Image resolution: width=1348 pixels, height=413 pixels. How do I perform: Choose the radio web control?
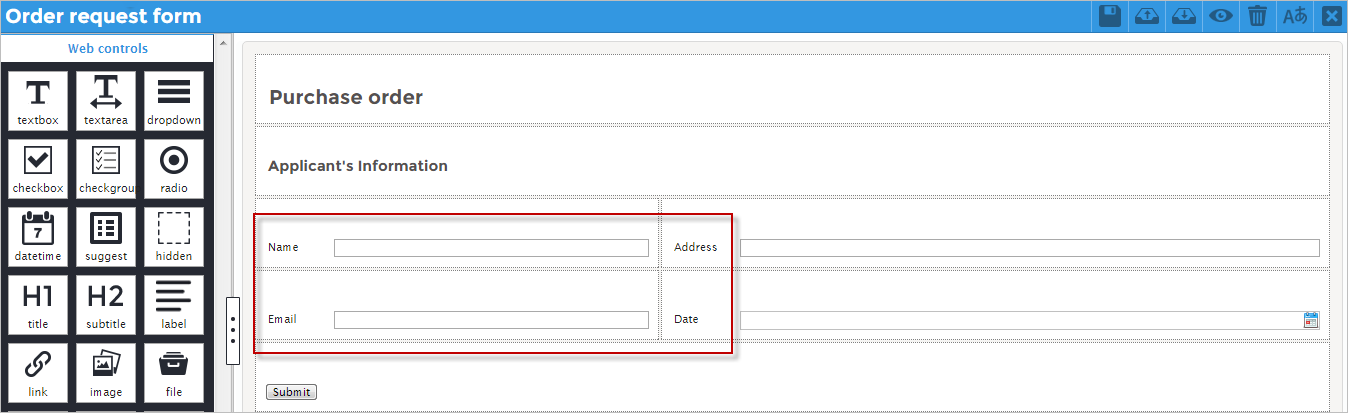coord(174,169)
